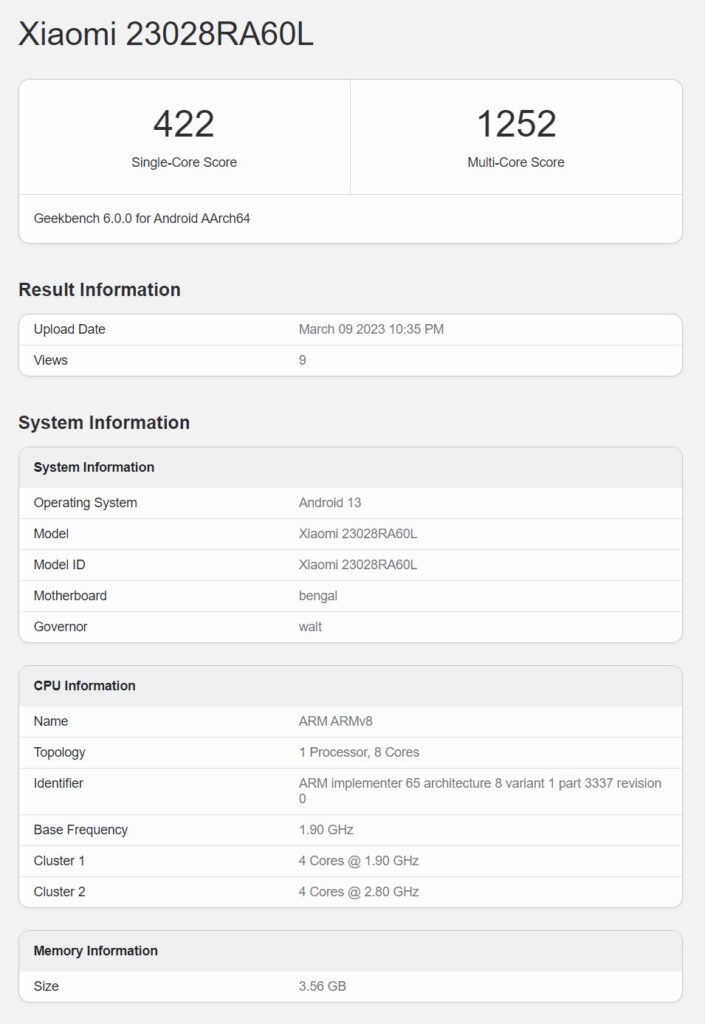Image resolution: width=705 pixels, height=1024 pixels.
Task: Select the views count 9
Action: tap(302, 360)
